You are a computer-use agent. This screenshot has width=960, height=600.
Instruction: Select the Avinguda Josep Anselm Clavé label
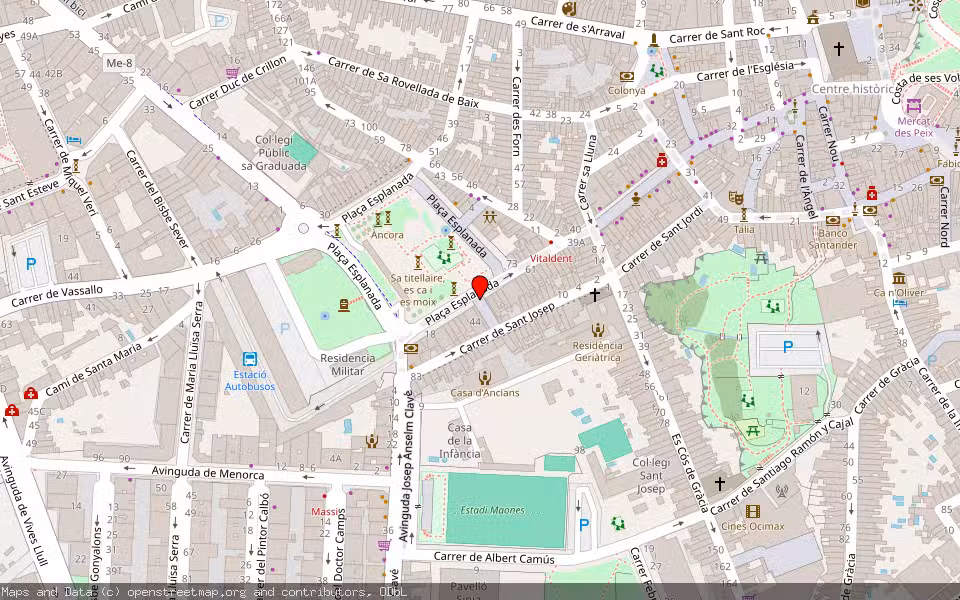pyautogui.click(x=405, y=467)
